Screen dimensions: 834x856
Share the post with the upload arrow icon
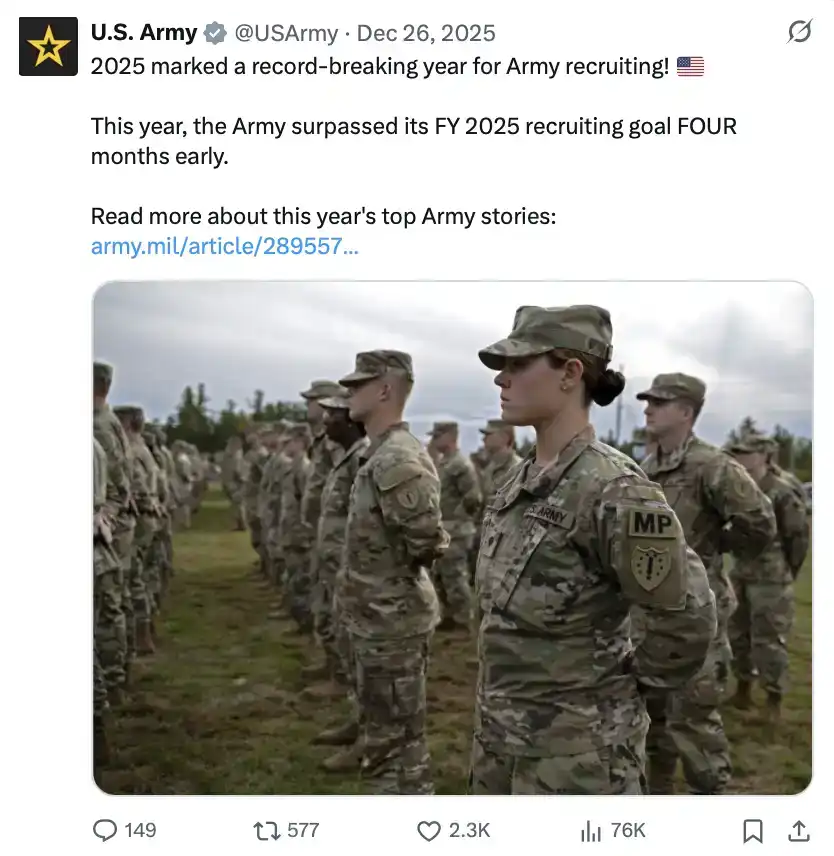coord(799,830)
